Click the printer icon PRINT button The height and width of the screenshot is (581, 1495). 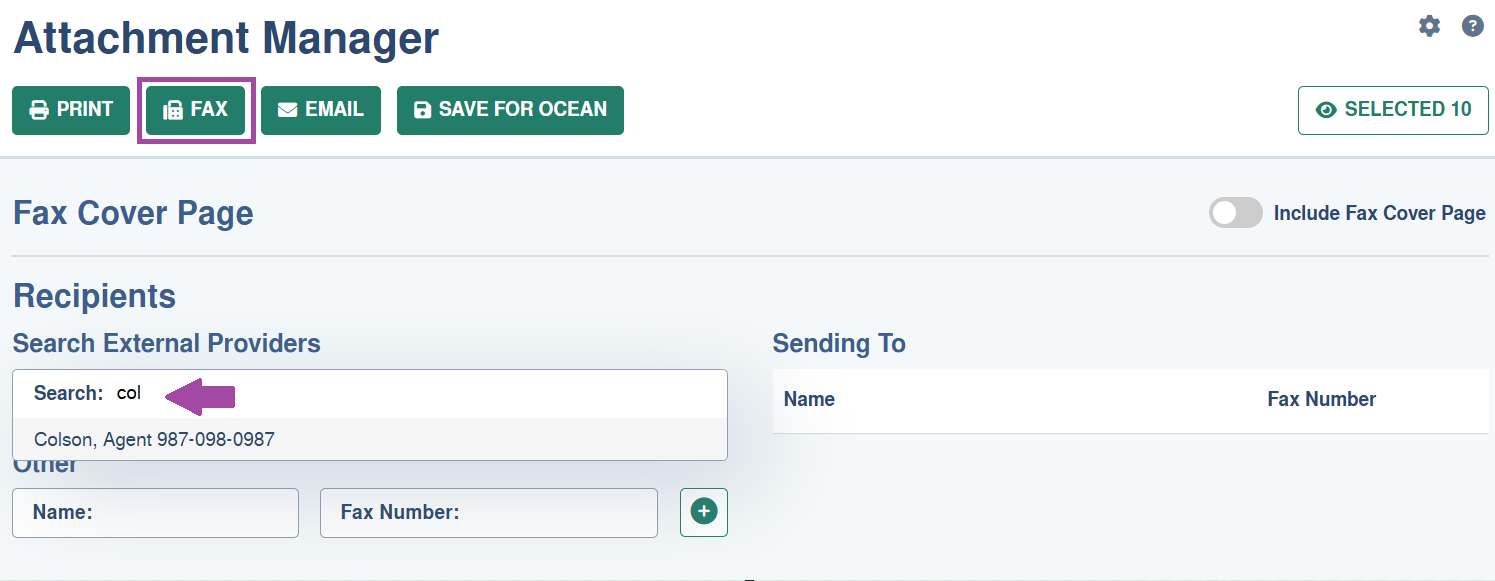[x=71, y=110]
